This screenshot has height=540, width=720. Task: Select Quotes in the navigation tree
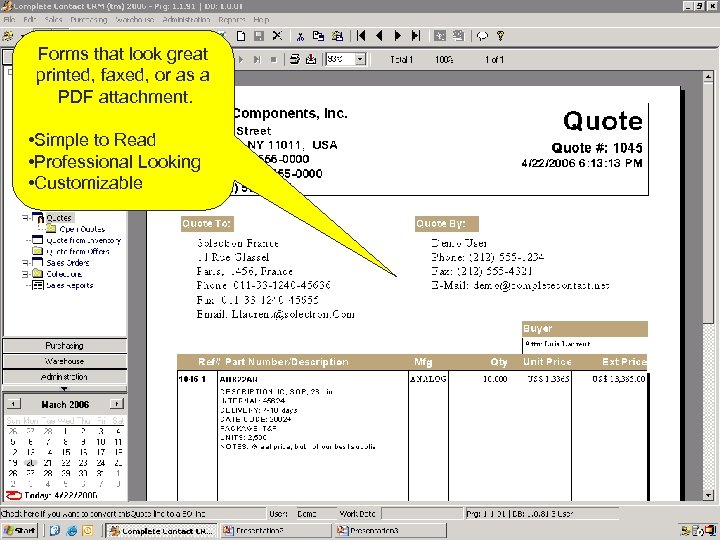(59, 218)
